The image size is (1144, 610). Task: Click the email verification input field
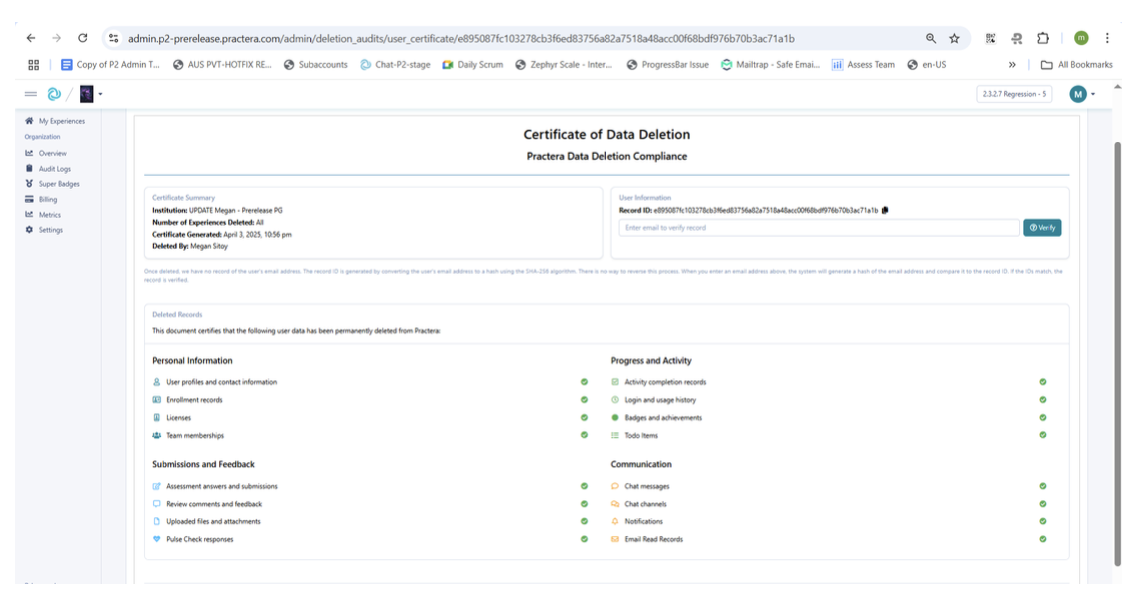point(818,228)
